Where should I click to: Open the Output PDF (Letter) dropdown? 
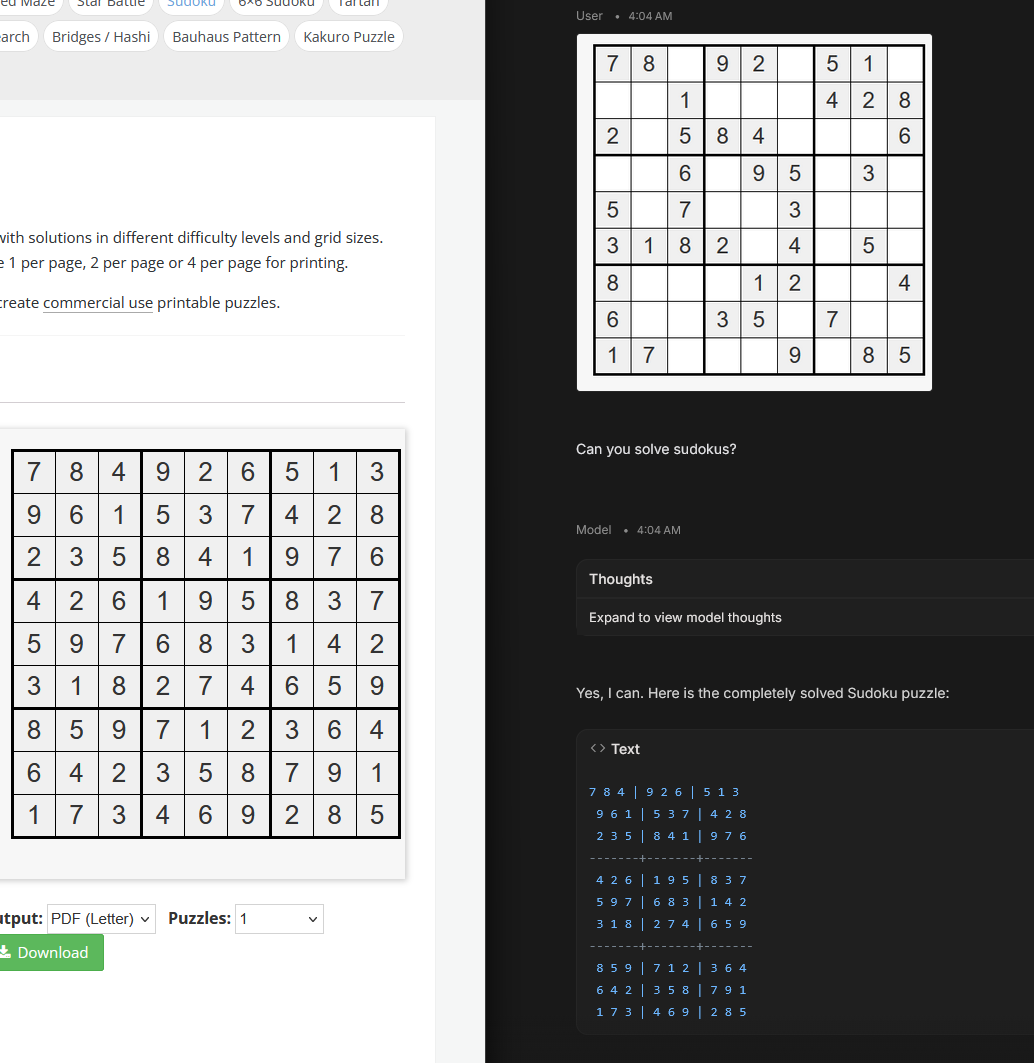(x=101, y=919)
